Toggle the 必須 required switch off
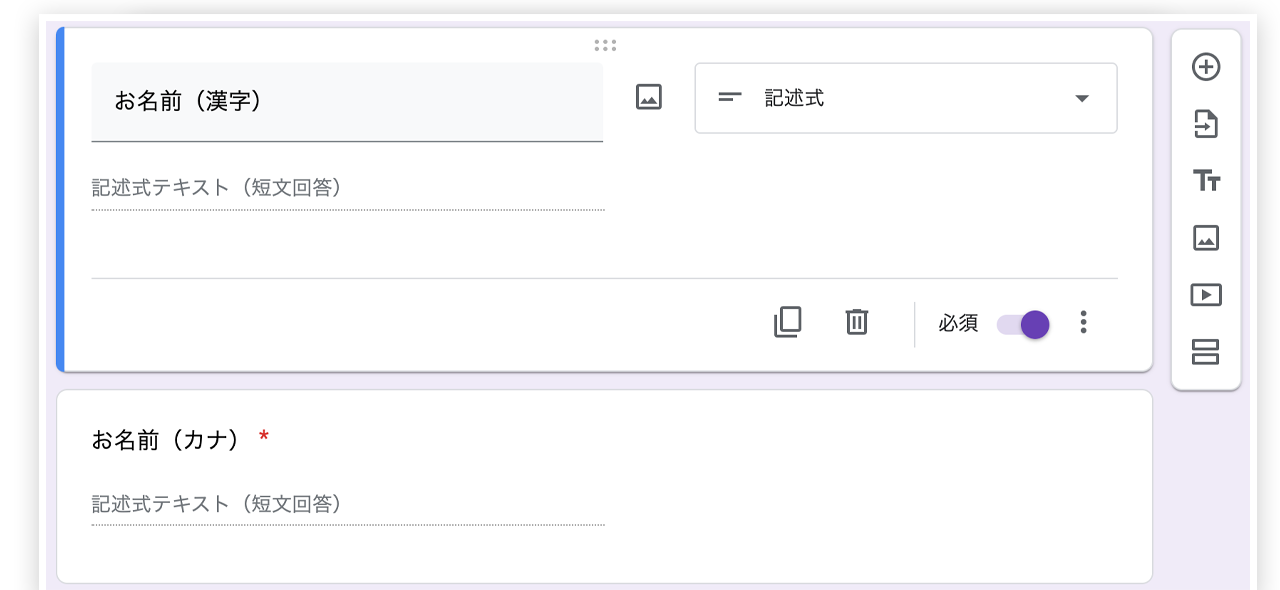 point(1023,324)
